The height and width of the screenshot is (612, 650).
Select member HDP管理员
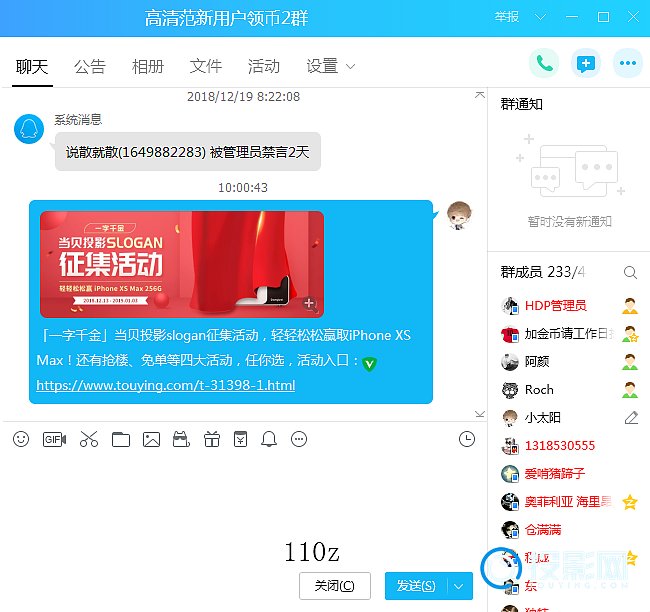tap(556, 306)
